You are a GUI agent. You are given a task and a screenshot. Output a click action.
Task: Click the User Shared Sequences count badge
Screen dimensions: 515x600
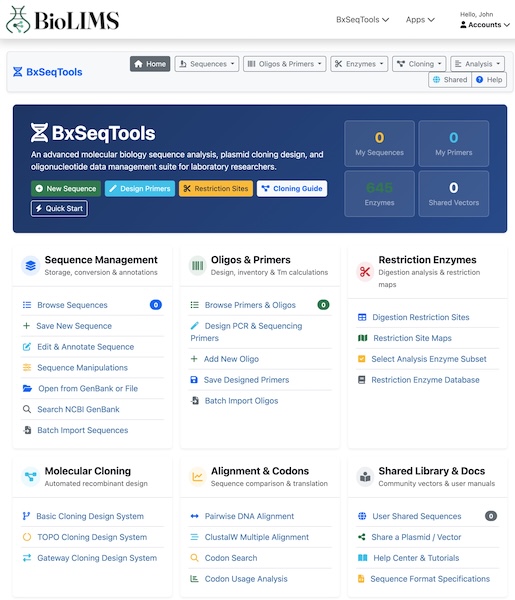pos(491,516)
